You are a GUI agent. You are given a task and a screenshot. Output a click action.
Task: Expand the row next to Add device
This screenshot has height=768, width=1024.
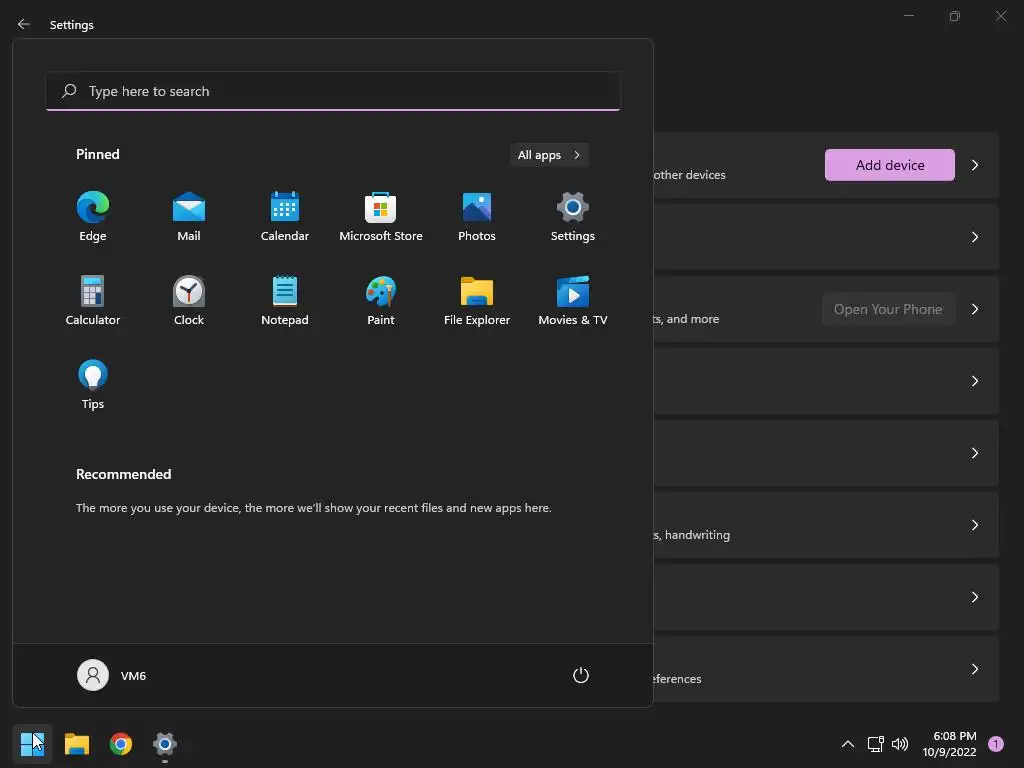pos(974,165)
